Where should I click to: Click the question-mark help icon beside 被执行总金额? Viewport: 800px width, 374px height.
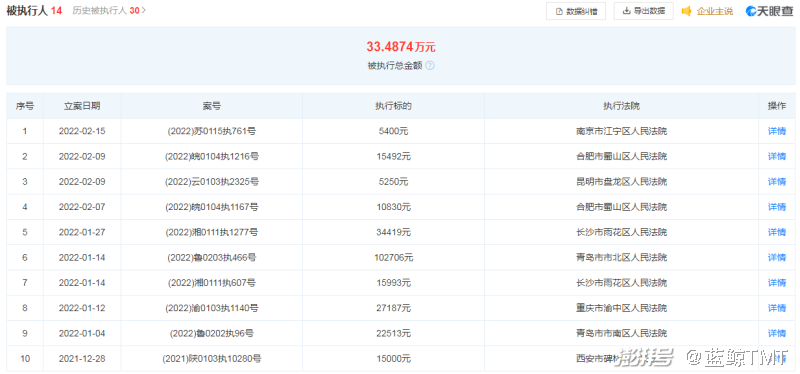pos(430,66)
